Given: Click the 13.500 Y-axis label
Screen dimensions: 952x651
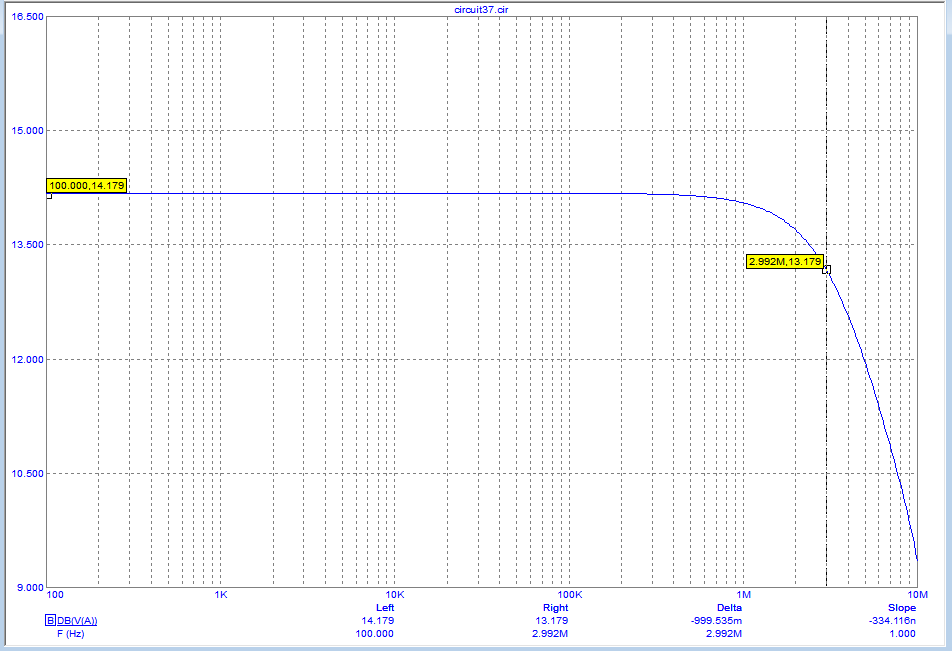Looking at the screenshot, I should pos(28,245).
